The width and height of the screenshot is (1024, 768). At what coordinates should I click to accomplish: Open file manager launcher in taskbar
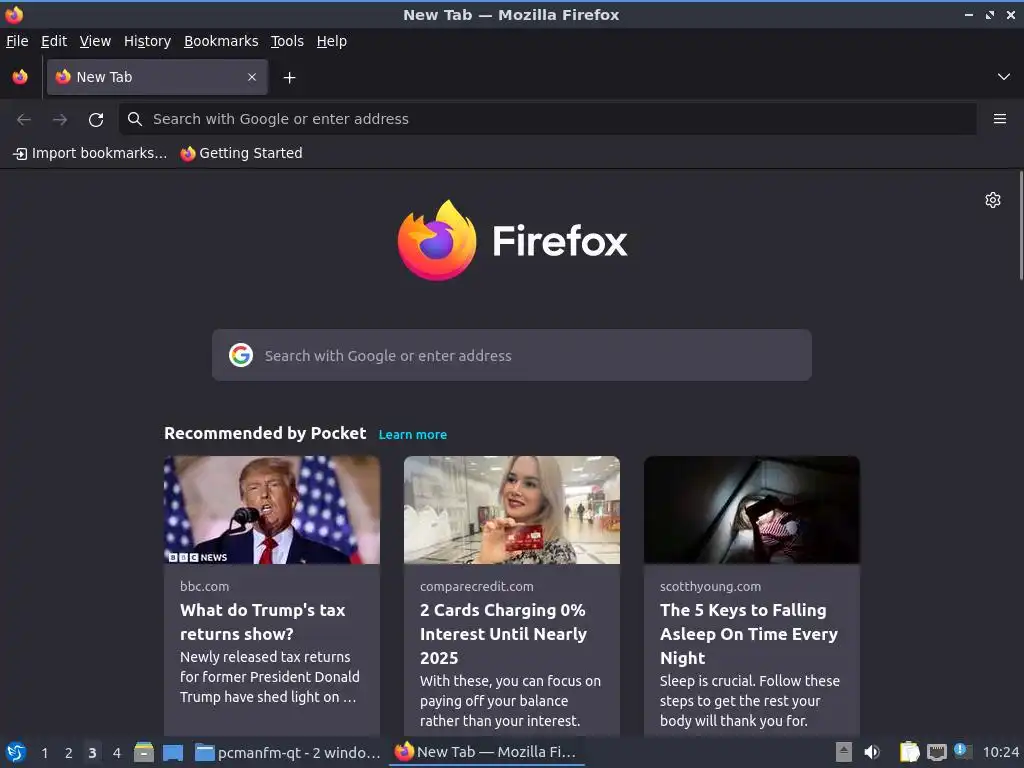click(144, 752)
